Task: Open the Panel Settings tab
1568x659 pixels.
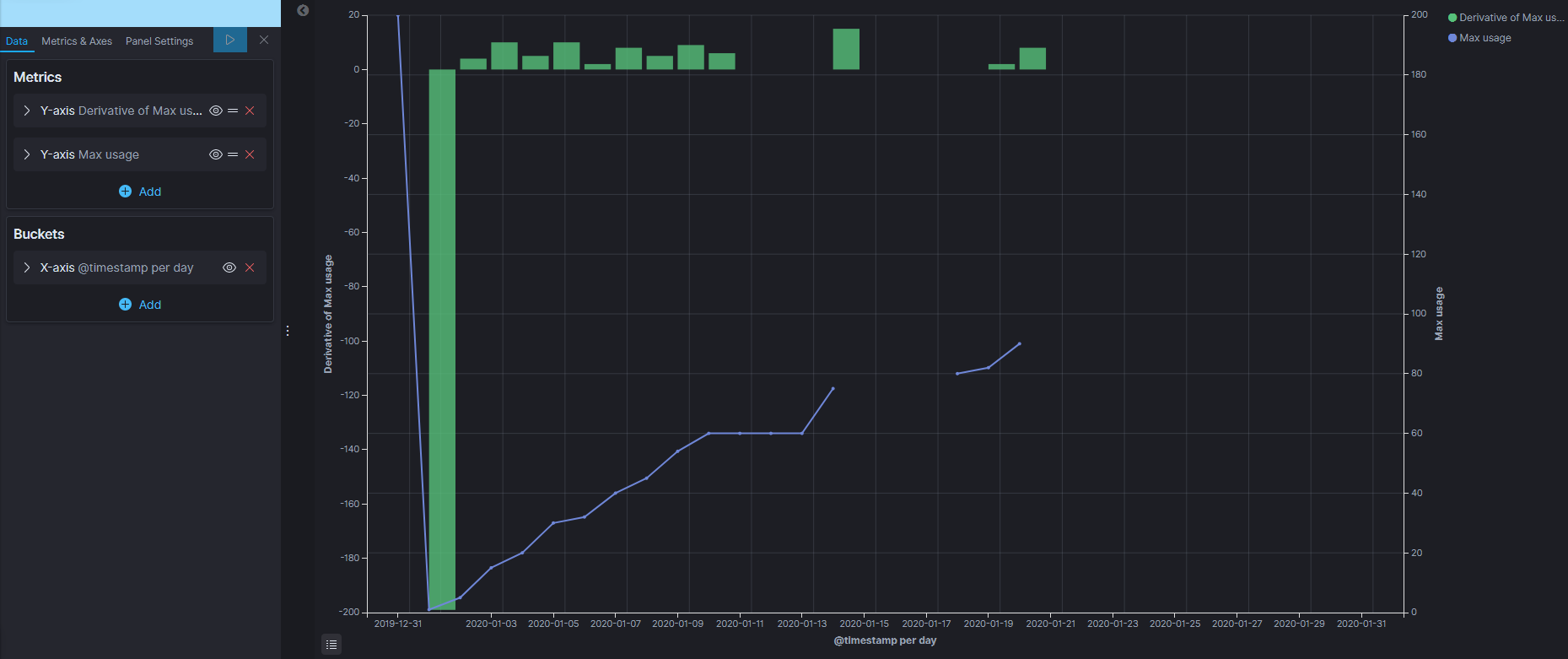Action: [159, 41]
